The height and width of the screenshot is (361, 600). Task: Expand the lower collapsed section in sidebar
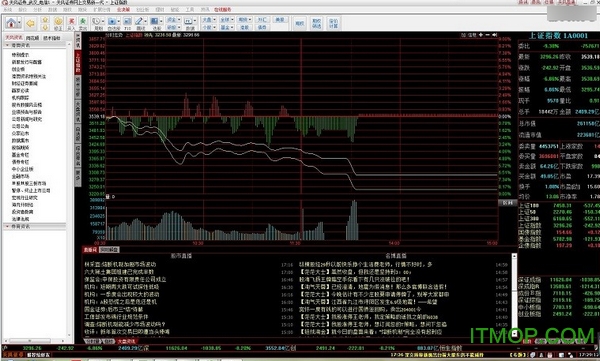point(34,226)
